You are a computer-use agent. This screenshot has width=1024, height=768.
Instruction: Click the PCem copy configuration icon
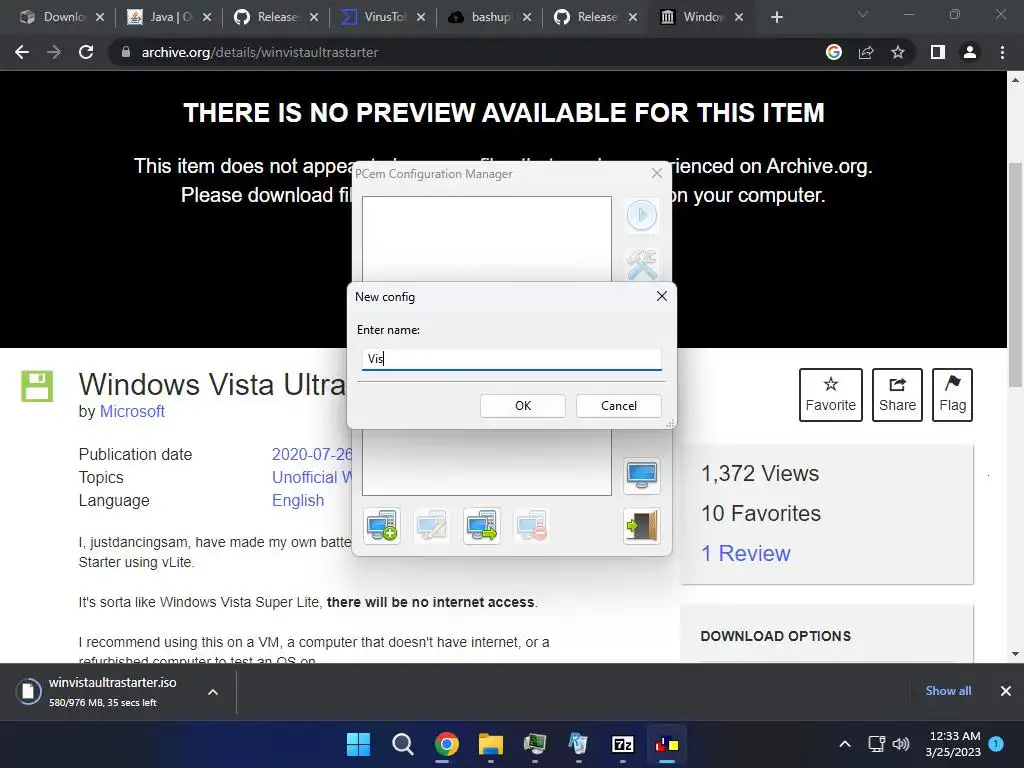click(481, 526)
